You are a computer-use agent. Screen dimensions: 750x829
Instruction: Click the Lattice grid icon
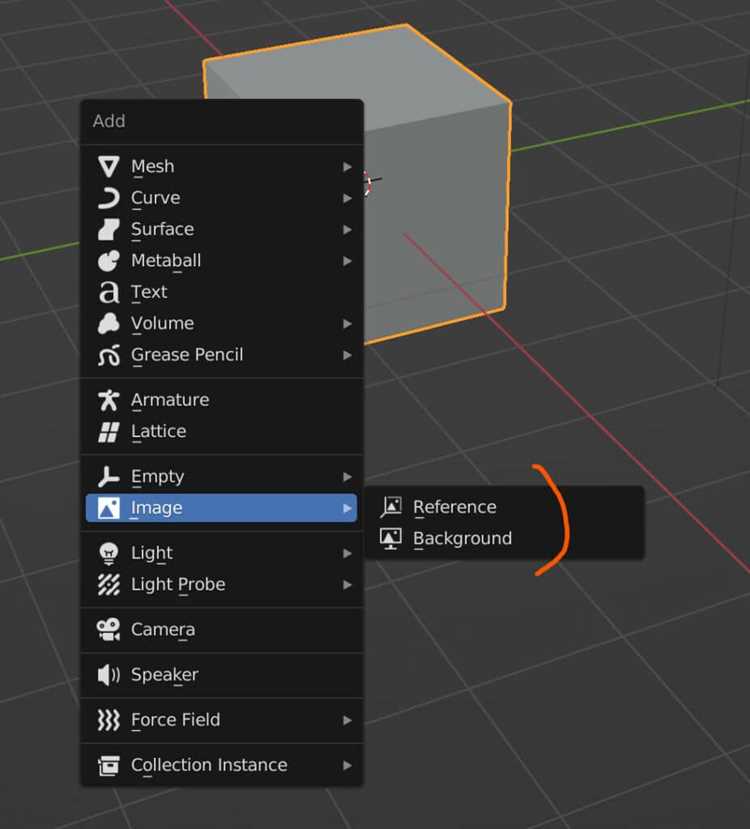click(108, 431)
